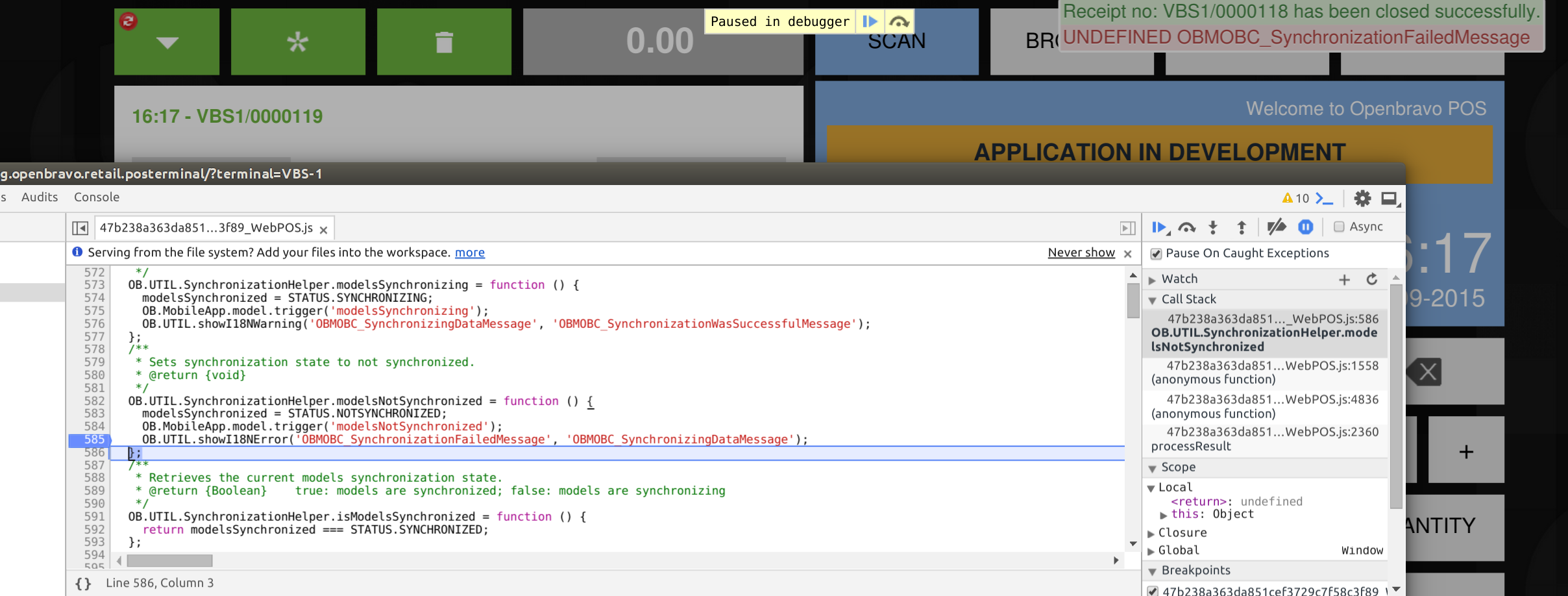Switch to the Console tab
1568x596 pixels.
pos(97,197)
